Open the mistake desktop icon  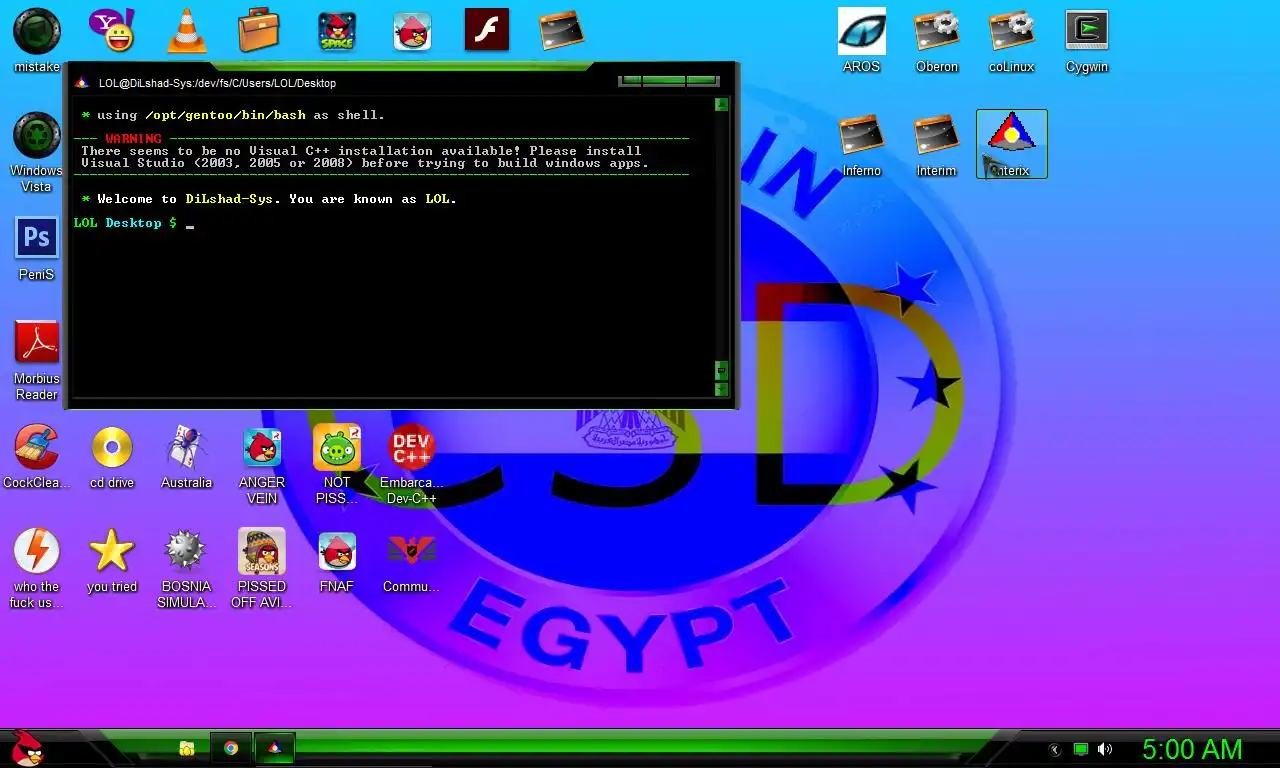37,40
